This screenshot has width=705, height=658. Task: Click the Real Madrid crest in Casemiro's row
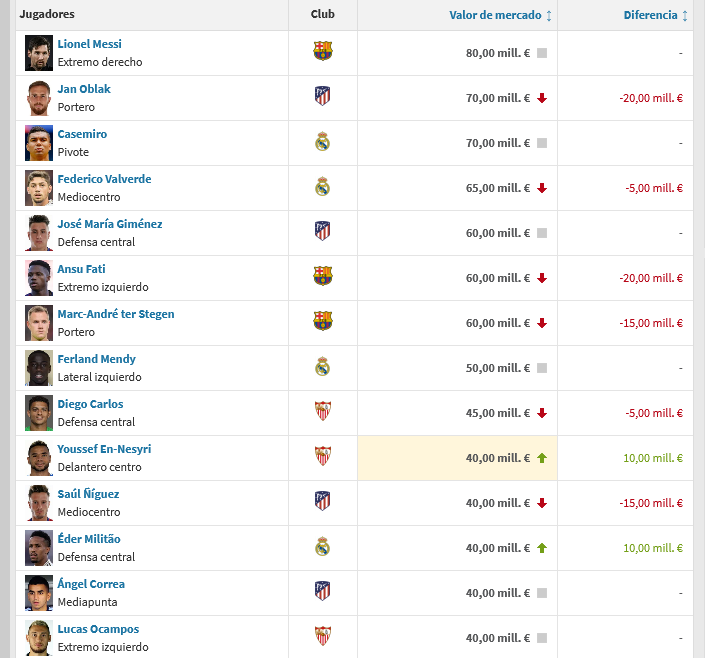point(322,141)
